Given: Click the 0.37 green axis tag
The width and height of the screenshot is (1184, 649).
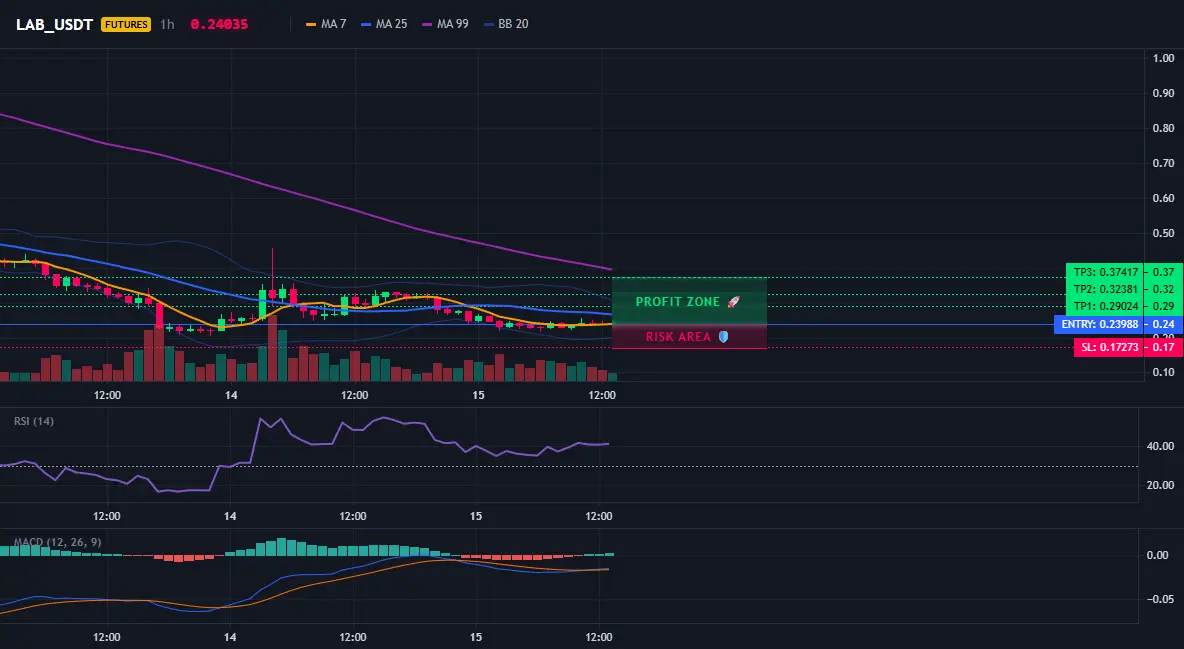Looking at the screenshot, I should click(x=1164, y=272).
